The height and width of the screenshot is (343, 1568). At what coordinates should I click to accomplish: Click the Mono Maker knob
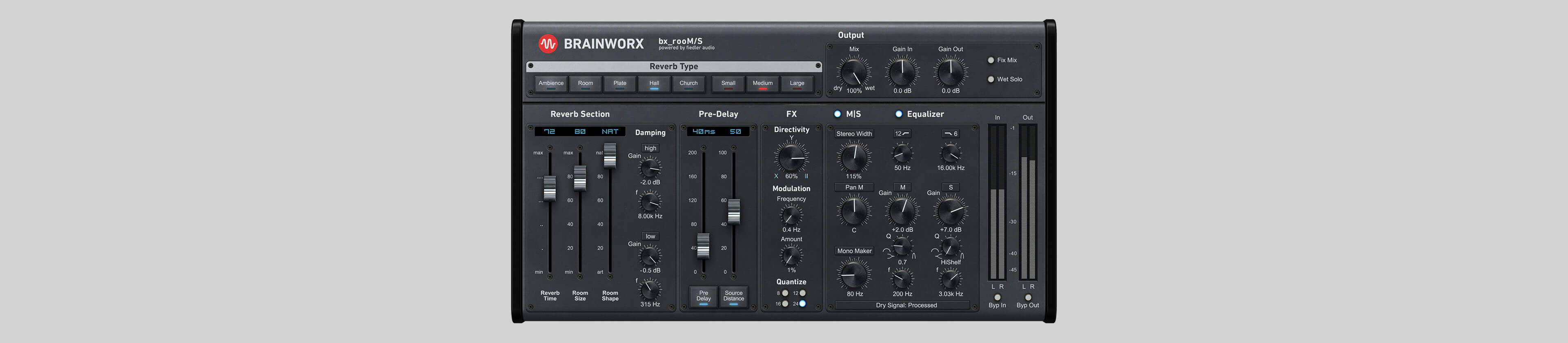point(853,274)
